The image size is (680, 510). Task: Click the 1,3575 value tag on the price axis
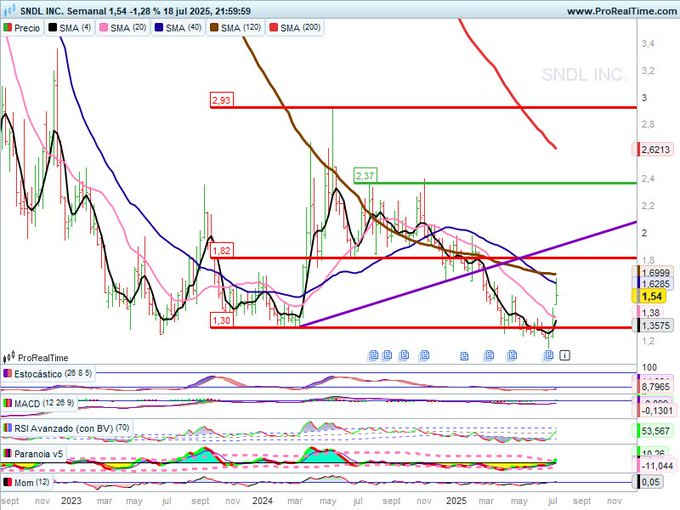(x=656, y=326)
